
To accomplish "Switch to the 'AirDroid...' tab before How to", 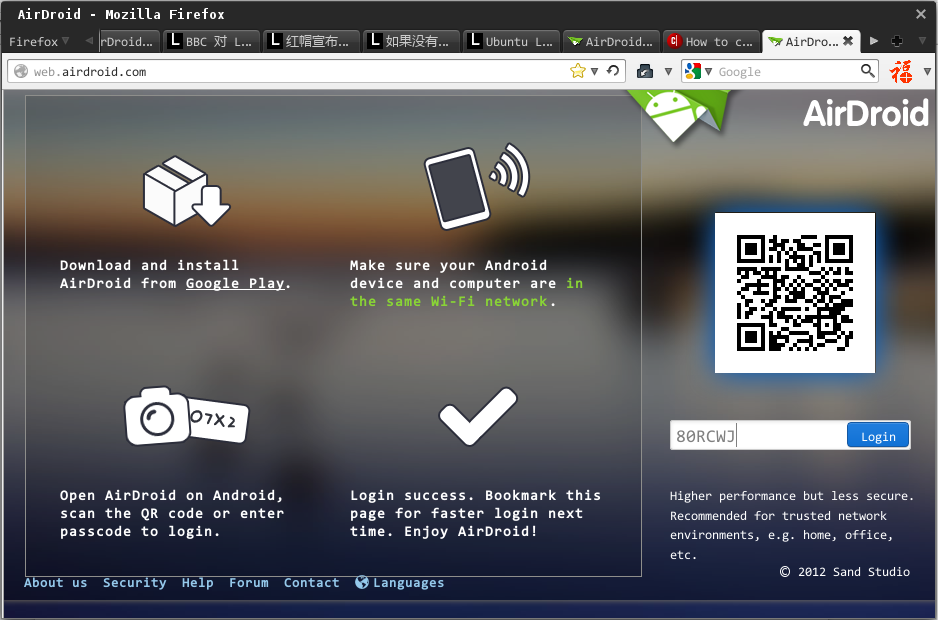I will (611, 41).
